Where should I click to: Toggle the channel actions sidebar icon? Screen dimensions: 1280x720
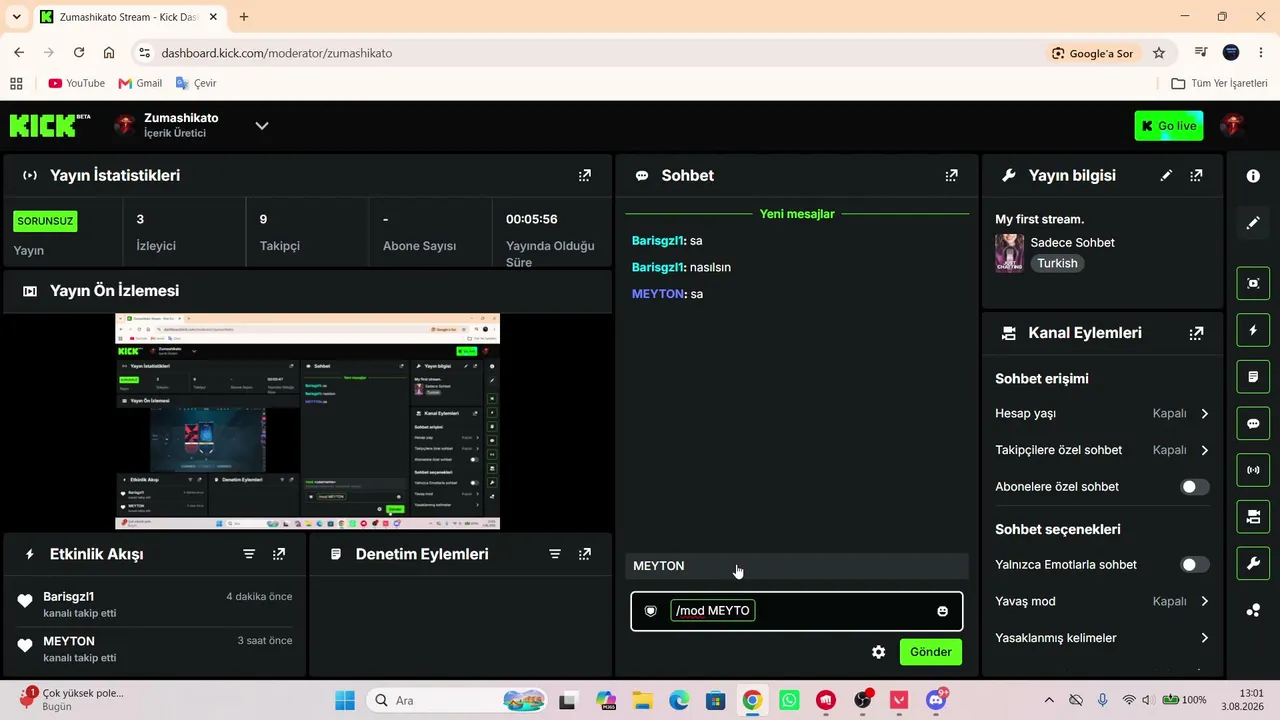(x=1253, y=517)
